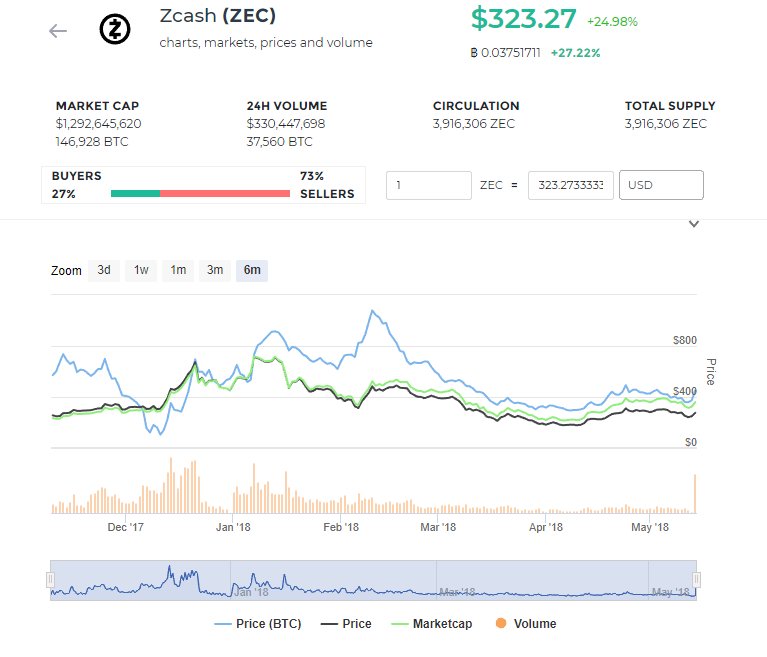Click the $323.27 price value
The image size is (767, 657).
pos(523,19)
